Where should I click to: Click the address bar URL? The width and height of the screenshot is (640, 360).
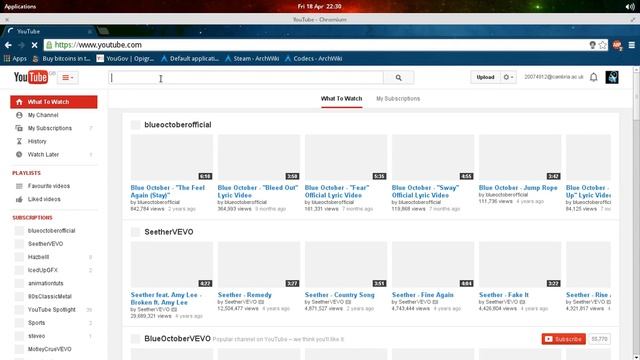tap(98, 45)
